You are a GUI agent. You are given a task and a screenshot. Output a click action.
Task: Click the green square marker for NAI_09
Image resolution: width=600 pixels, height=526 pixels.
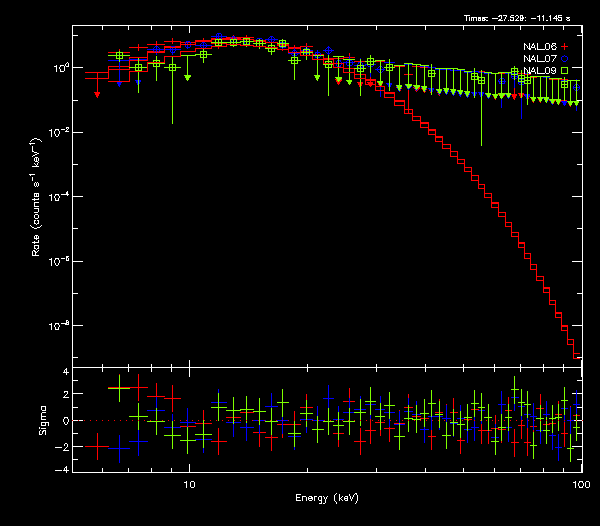click(x=564, y=71)
